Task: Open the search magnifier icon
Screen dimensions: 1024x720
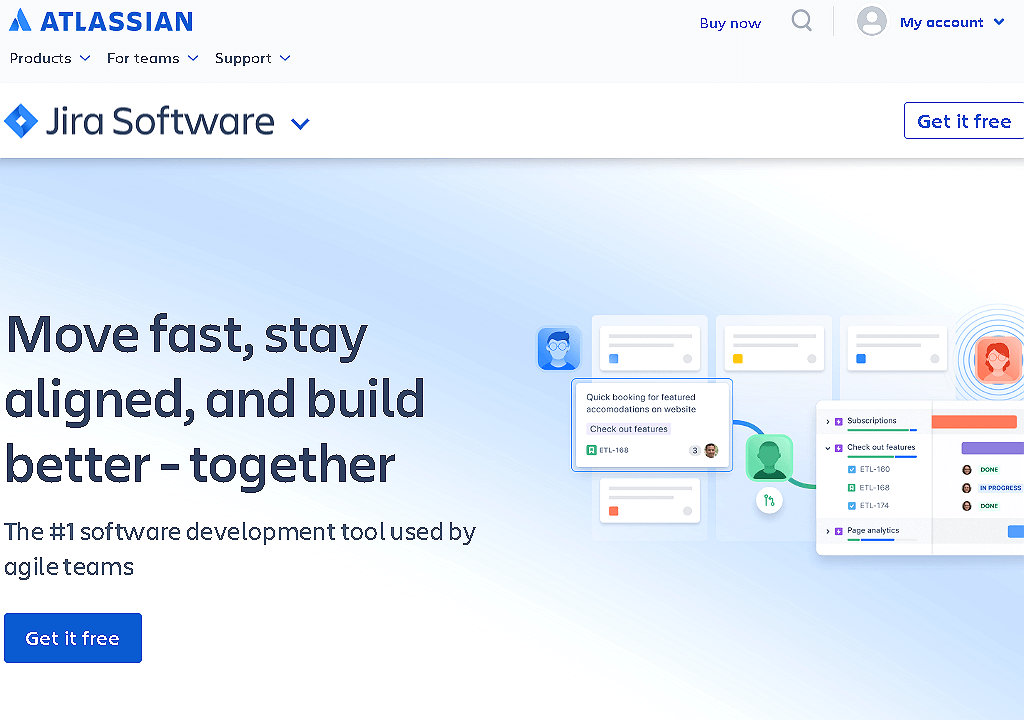Action: pos(801,21)
